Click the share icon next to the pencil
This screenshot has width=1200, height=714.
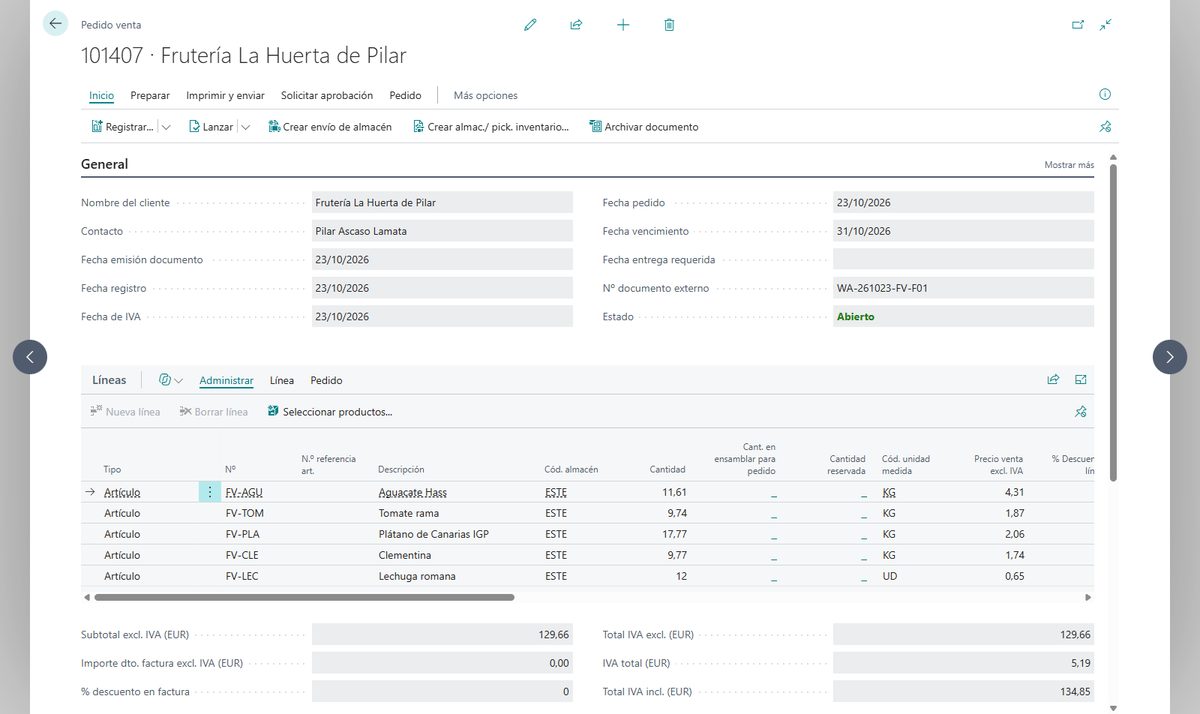(576, 25)
